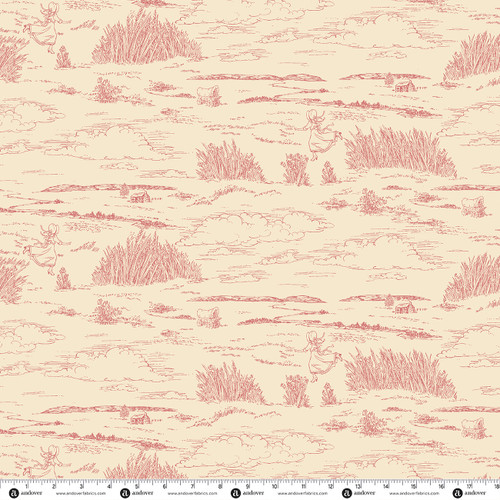The height and width of the screenshot is (500, 500).
Task: Click the ruler number 14
Action: [x=386, y=487]
